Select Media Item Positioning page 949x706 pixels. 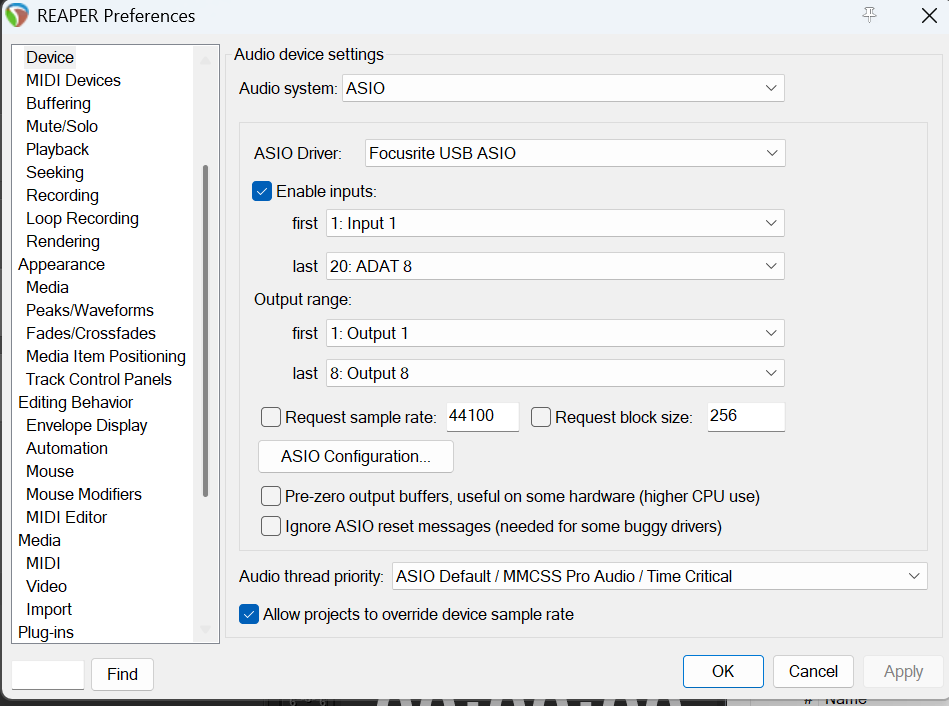[106, 357]
